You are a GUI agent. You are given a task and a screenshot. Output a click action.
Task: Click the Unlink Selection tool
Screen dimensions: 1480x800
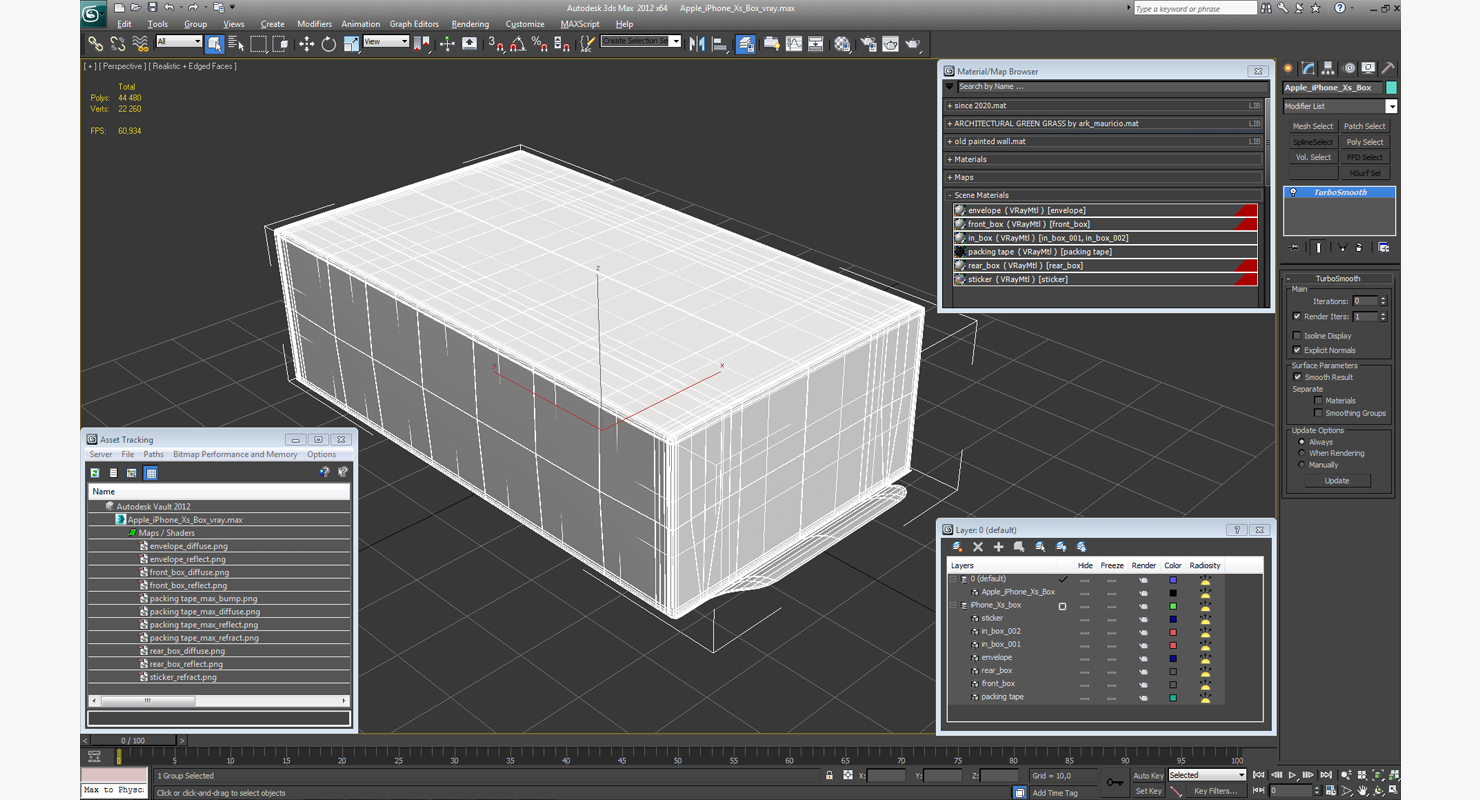117,44
